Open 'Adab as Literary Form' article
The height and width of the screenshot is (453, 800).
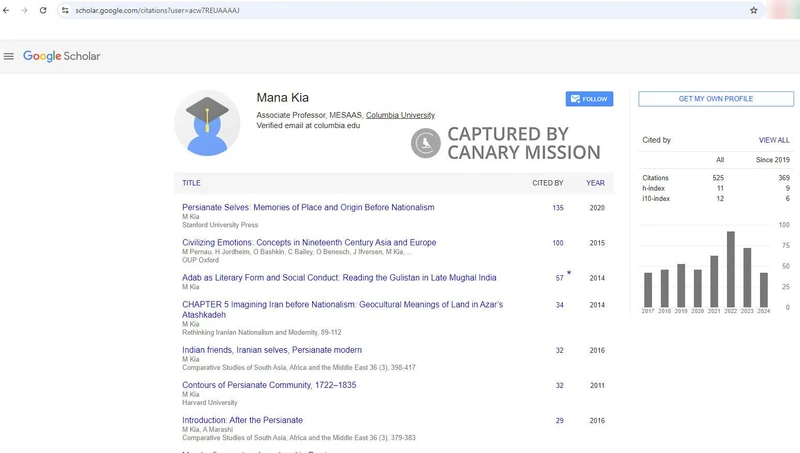pos(339,278)
